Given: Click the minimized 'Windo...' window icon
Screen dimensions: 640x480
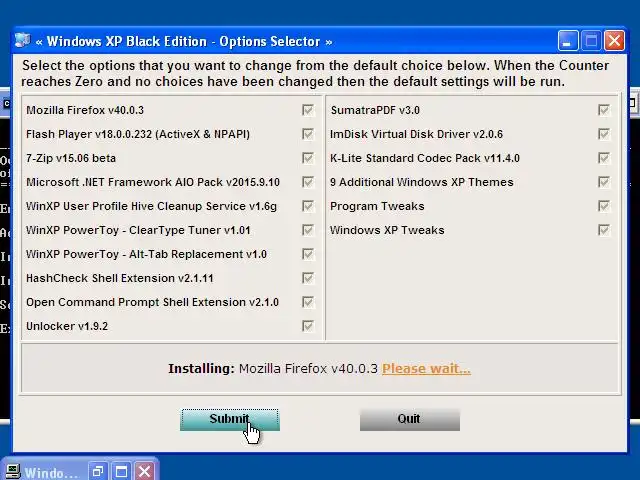Looking at the screenshot, I should coord(12,472).
